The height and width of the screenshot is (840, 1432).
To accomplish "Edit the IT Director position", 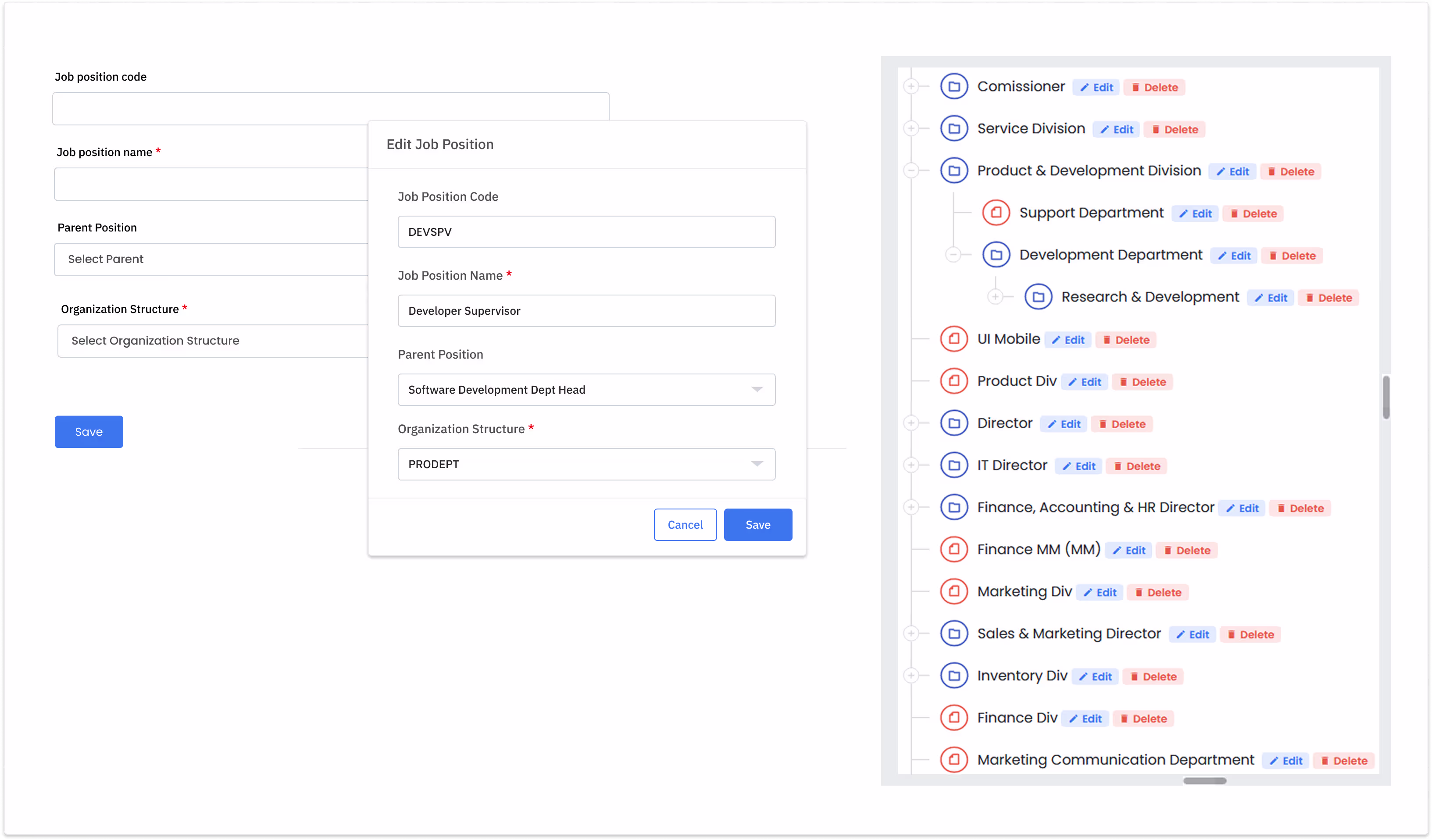I will (x=1078, y=466).
